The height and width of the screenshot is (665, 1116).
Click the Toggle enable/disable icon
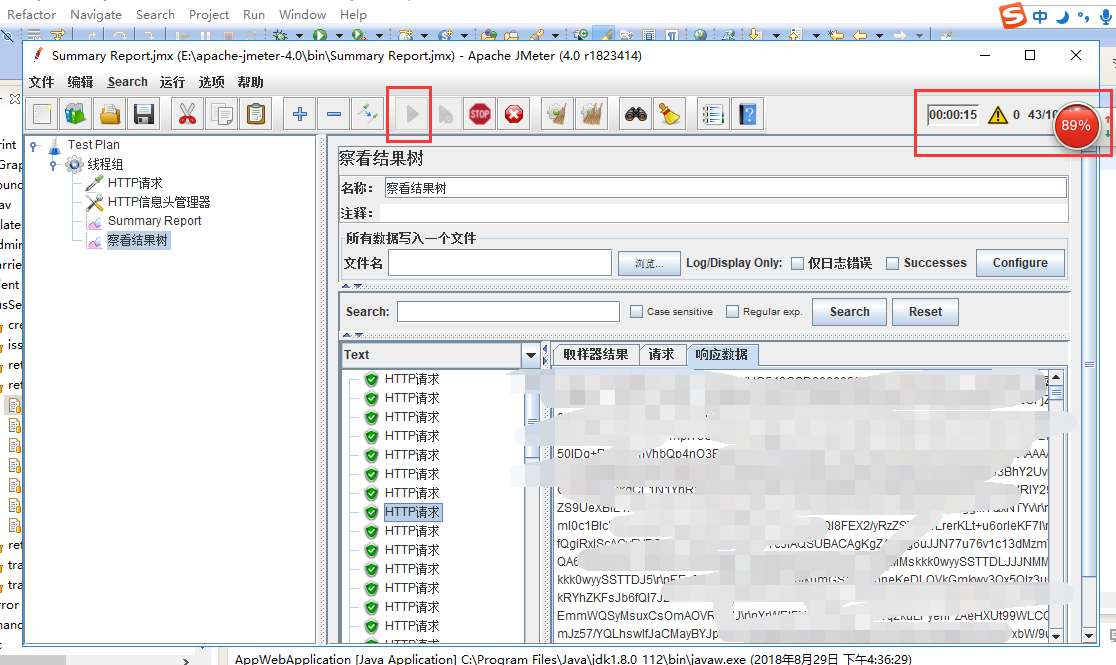368,114
